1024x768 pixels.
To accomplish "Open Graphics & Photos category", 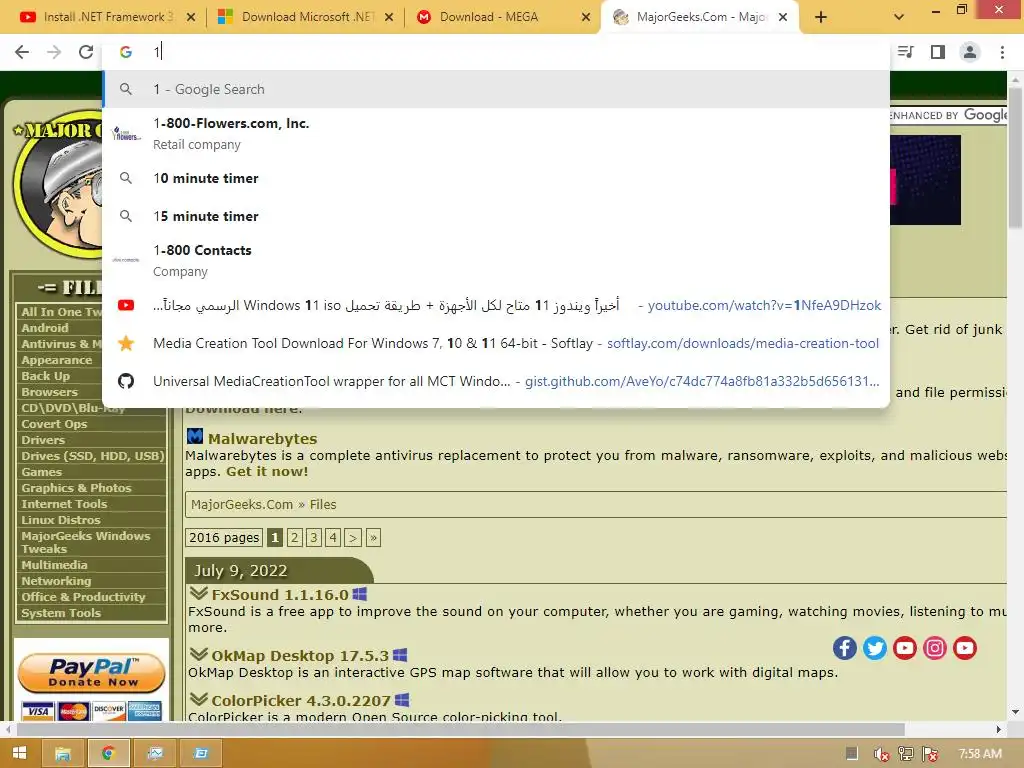I will 76,488.
